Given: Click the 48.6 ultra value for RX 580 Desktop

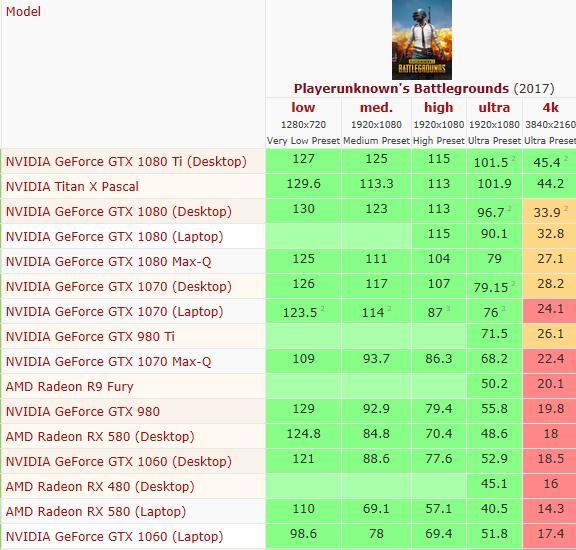Looking at the screenshot, I should pos(494,433).
